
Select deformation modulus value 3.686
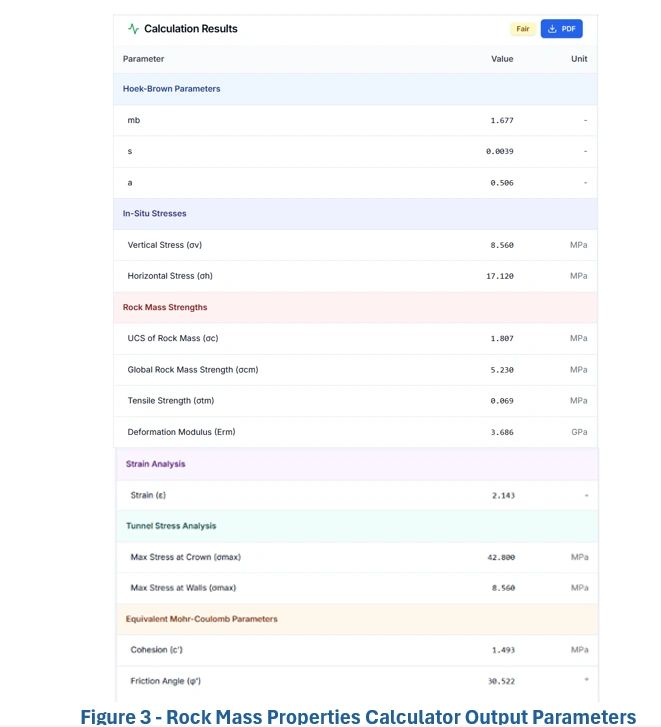point(502,432)
